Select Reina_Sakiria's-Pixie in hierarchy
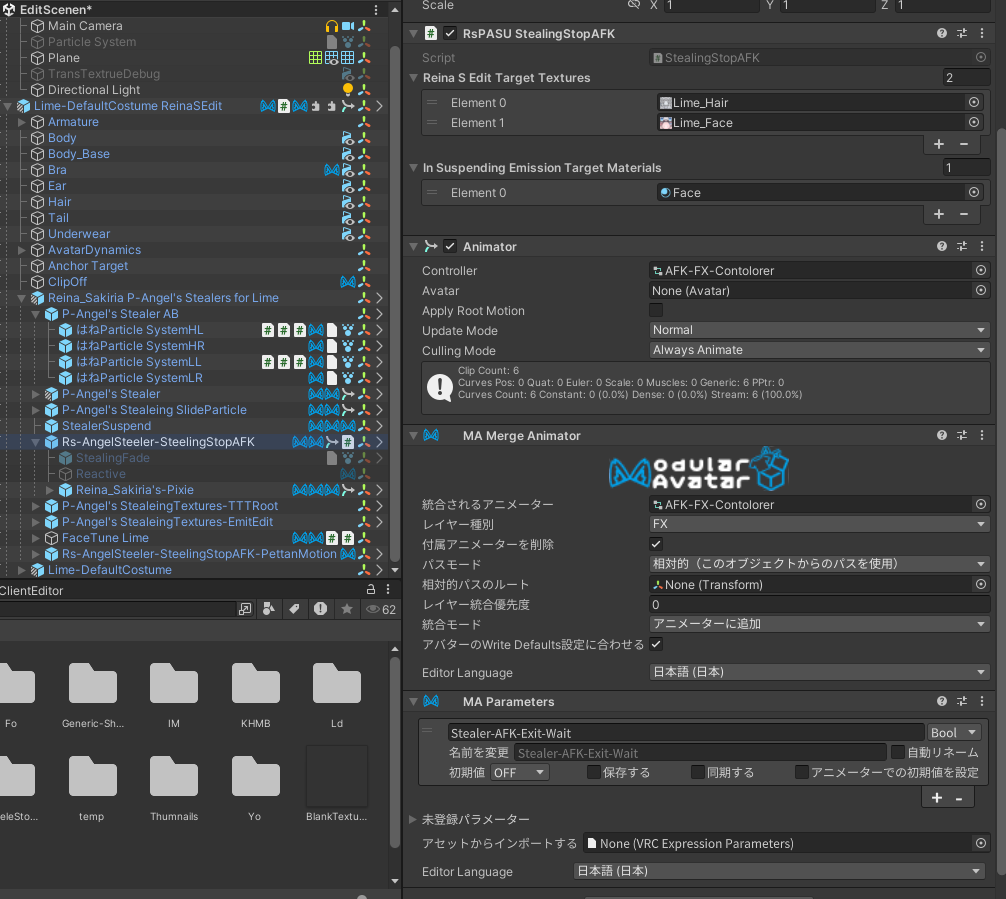The image size is (1006, 899). click(135, 490)
